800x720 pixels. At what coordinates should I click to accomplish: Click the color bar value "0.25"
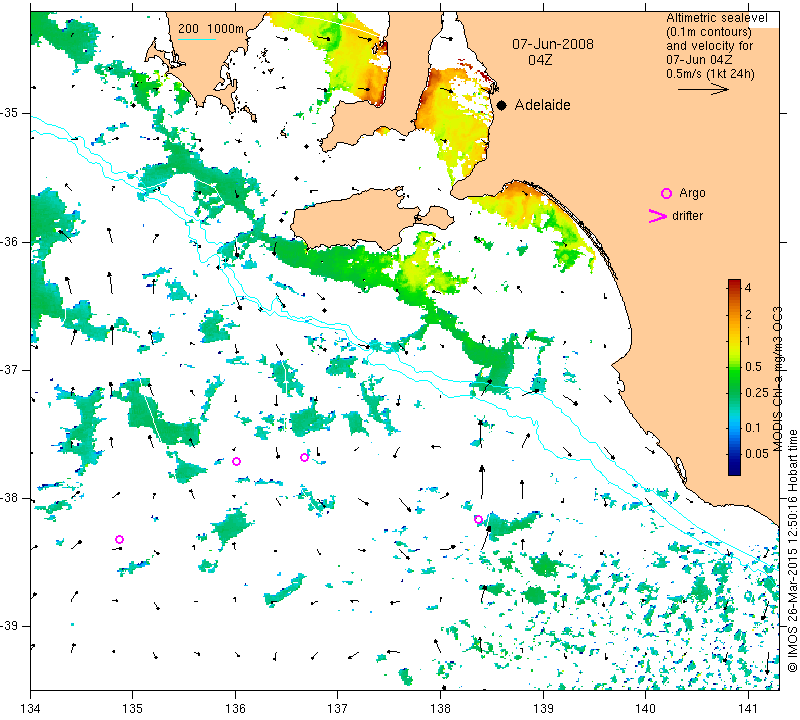756,392
